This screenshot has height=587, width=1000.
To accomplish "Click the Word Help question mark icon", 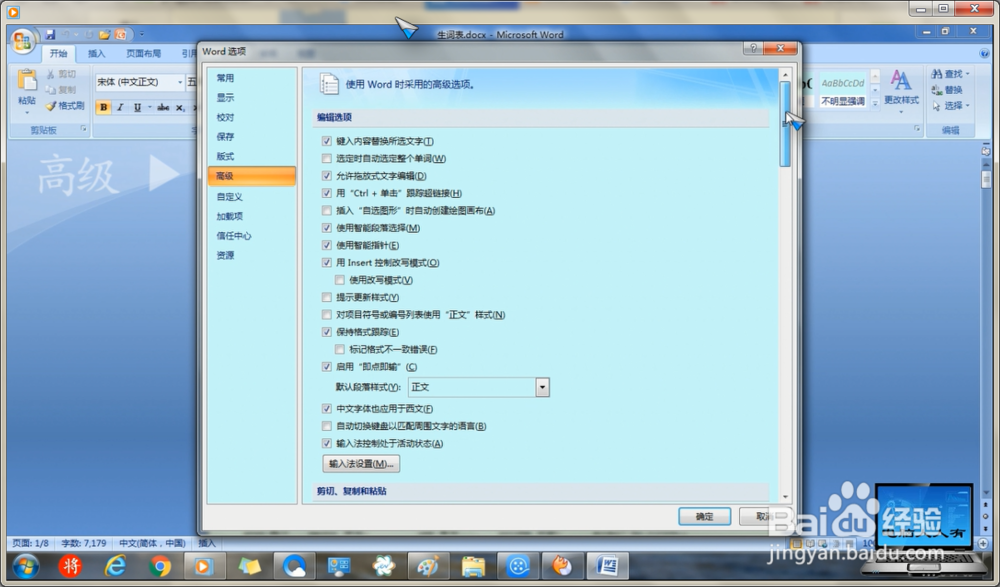I will (985, 54).
